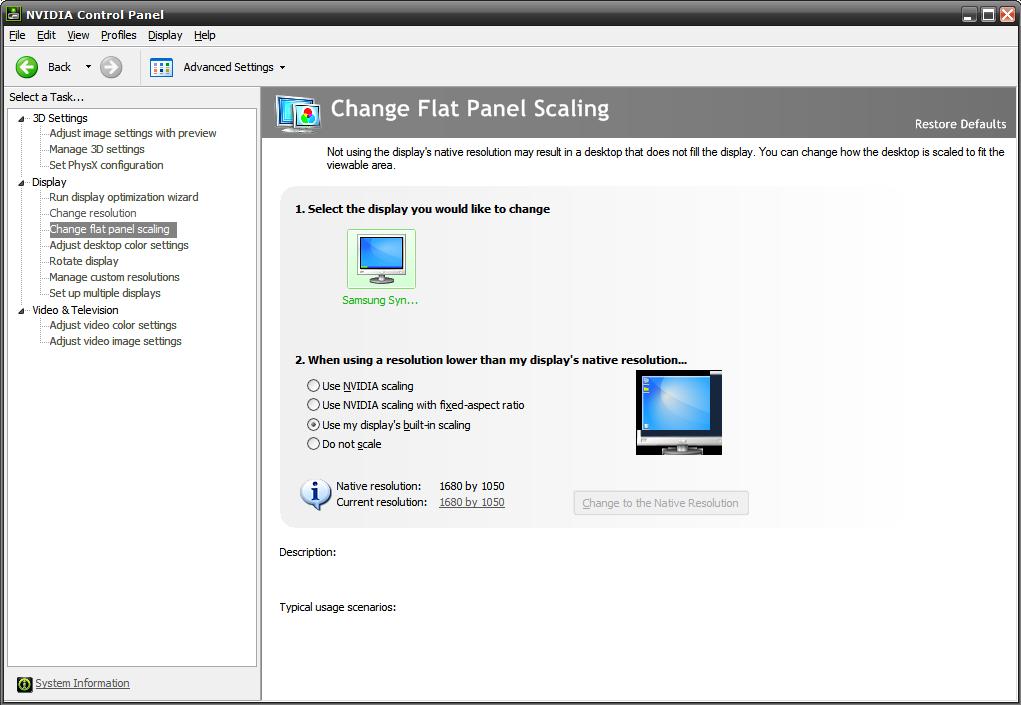Open Adjust desktop color settings
Screen dimensions: 1021x705
tap(119, 245)
